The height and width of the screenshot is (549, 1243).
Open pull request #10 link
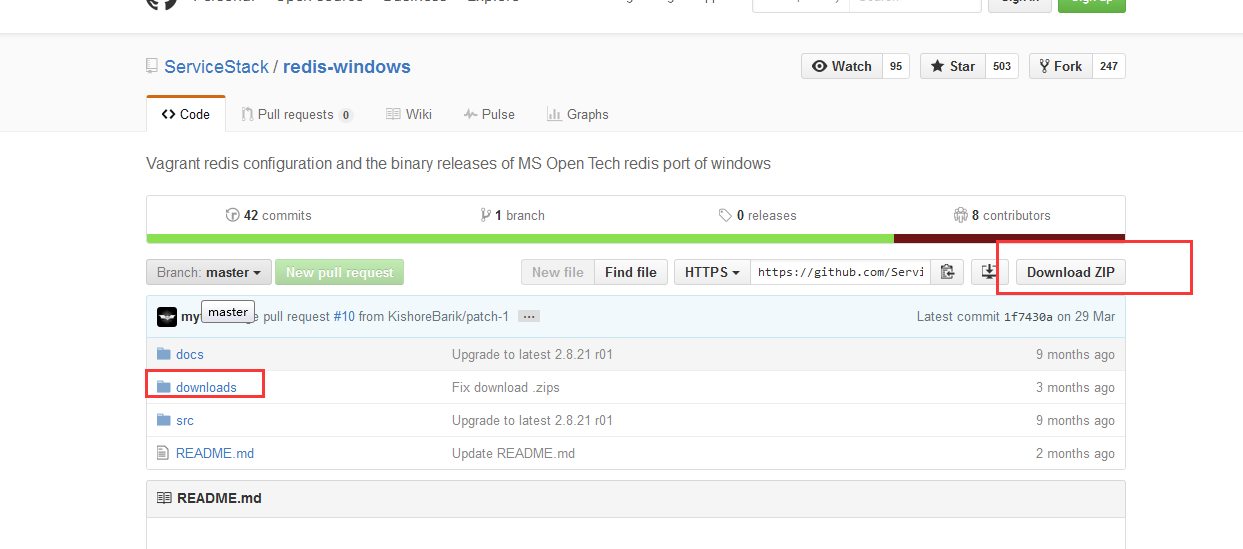pyautogui.click(x=344, y=316)
